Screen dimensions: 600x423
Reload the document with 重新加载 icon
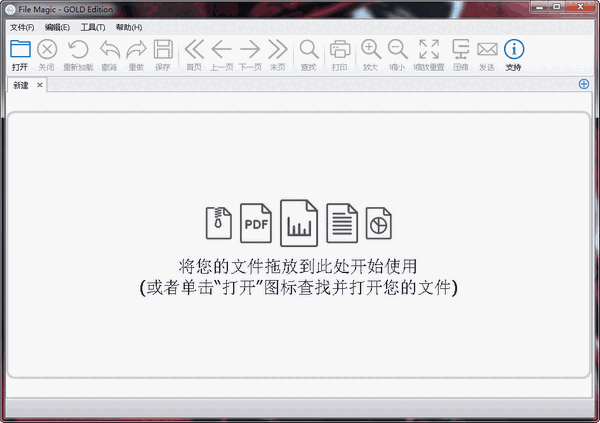click(x=78, y=49)
